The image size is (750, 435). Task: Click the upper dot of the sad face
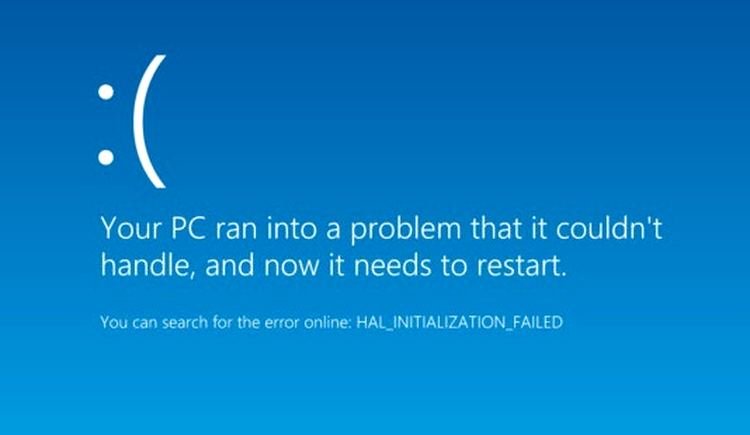pos(106,92)
